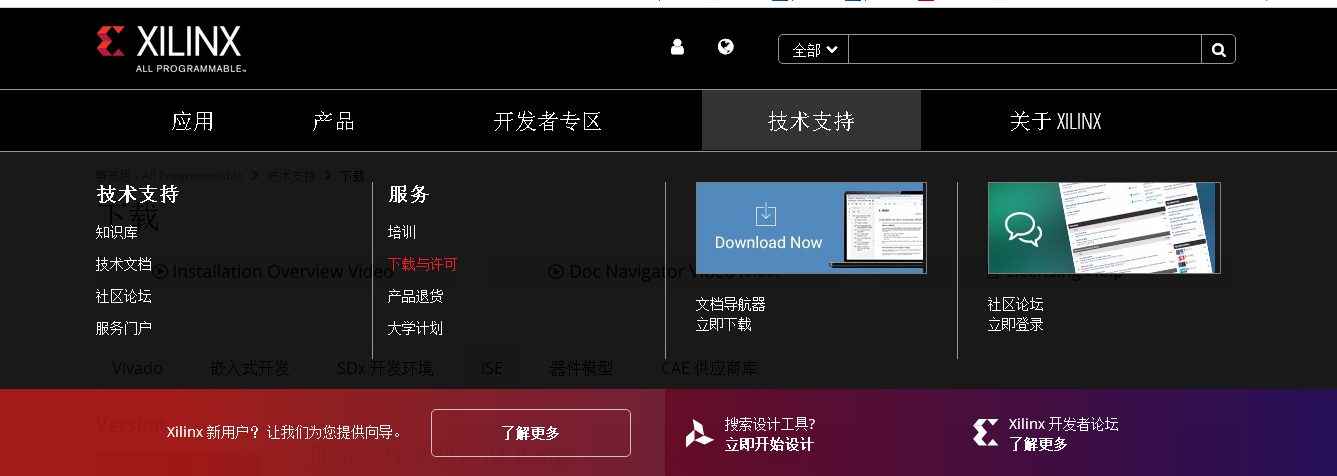Click the 技术支持 column heading
The image size is (1337, 476).
(138, 194)
